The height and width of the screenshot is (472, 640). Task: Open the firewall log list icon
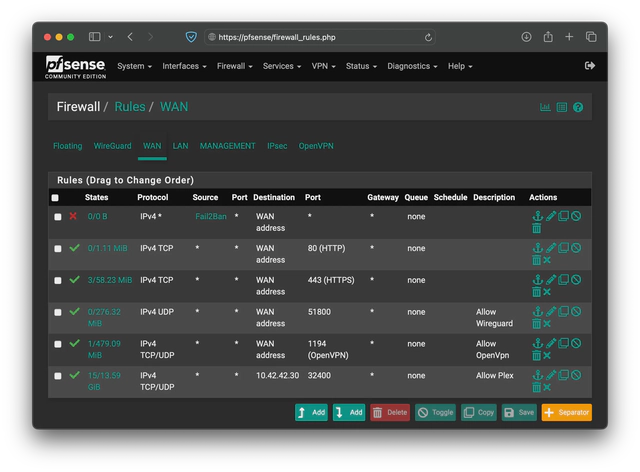(x=561, y=107)
